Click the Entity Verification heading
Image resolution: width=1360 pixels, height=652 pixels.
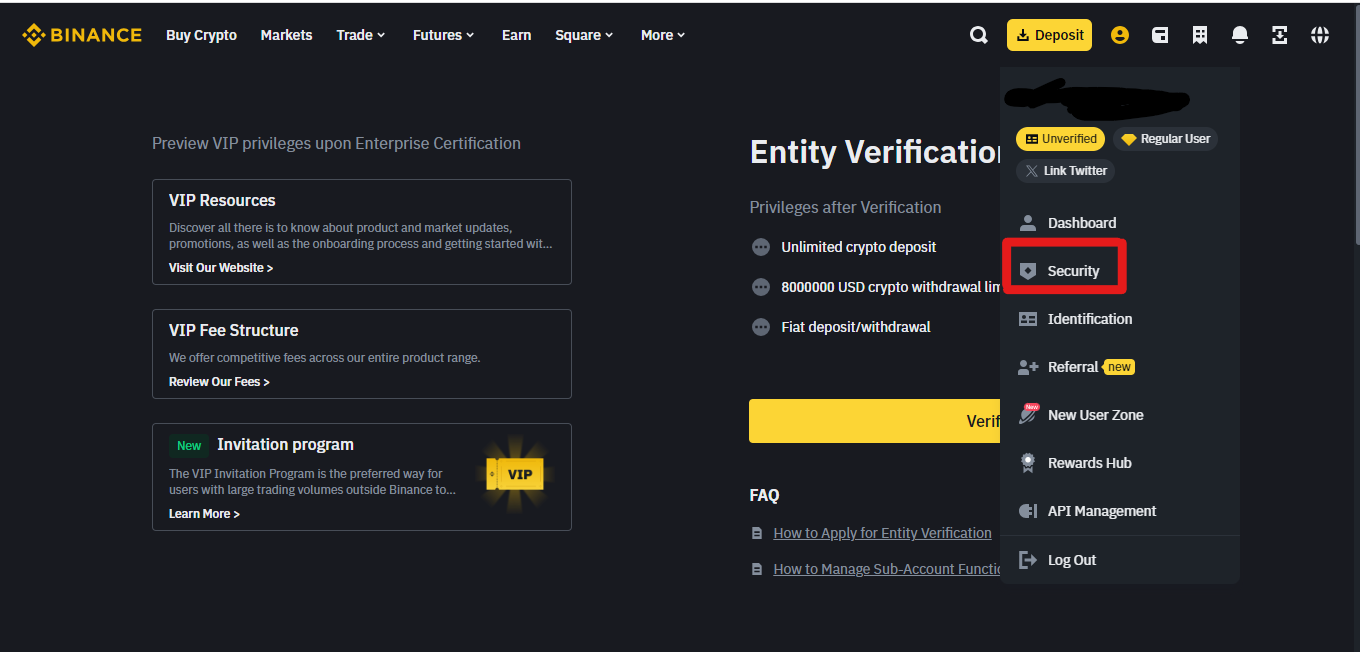tap(875, 152)
